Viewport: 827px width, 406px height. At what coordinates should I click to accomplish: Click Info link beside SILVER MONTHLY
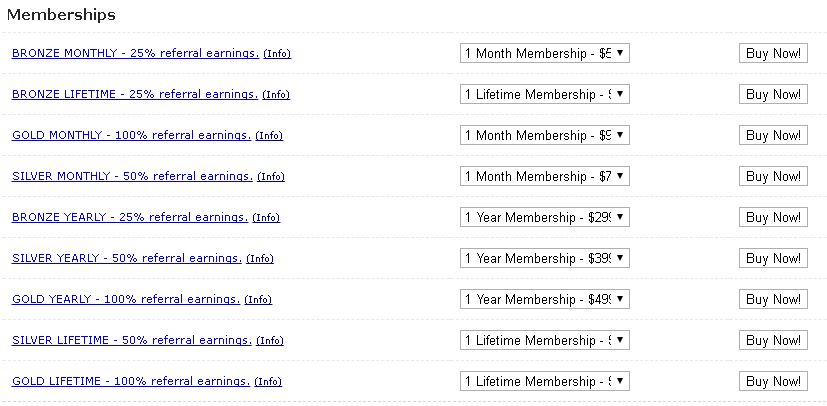(x=271, y=177)
